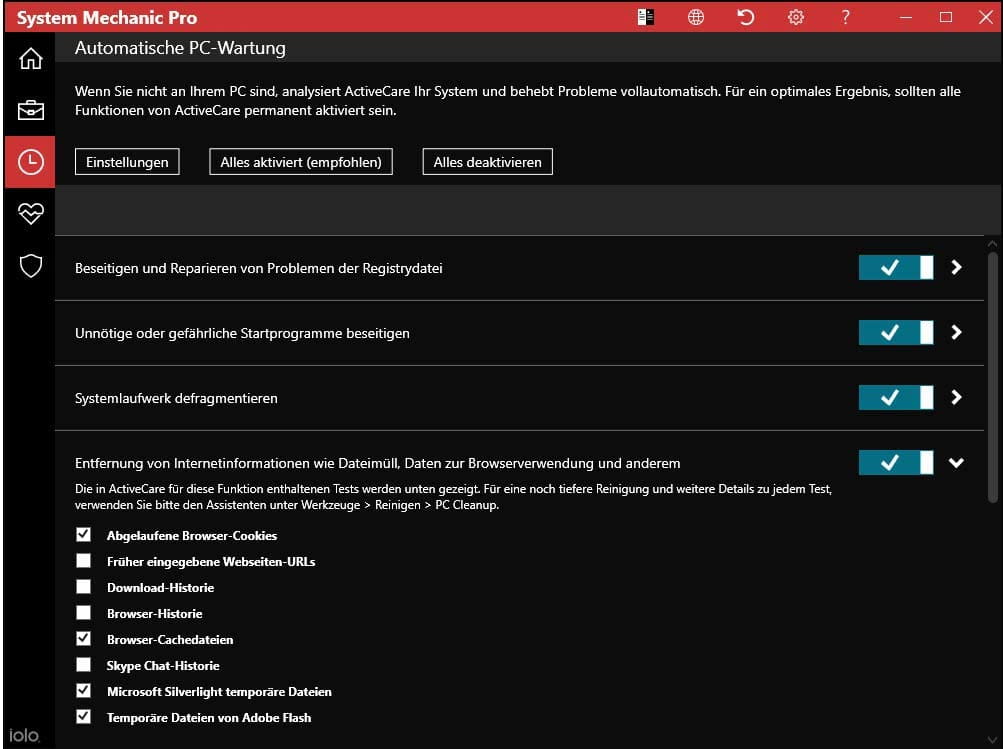Click the question mark help icon

pyautogui.click(x=846, y=17)
